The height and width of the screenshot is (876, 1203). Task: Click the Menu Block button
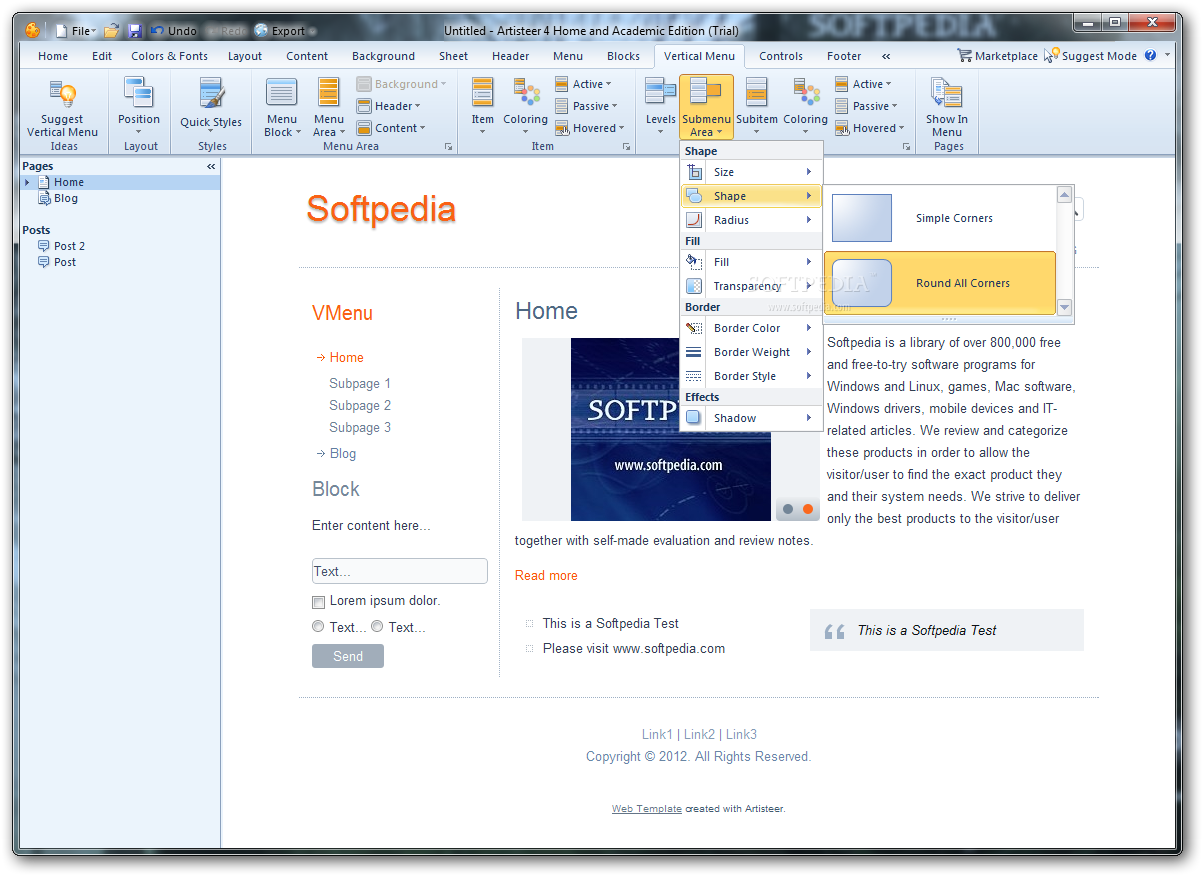[282, 107]
